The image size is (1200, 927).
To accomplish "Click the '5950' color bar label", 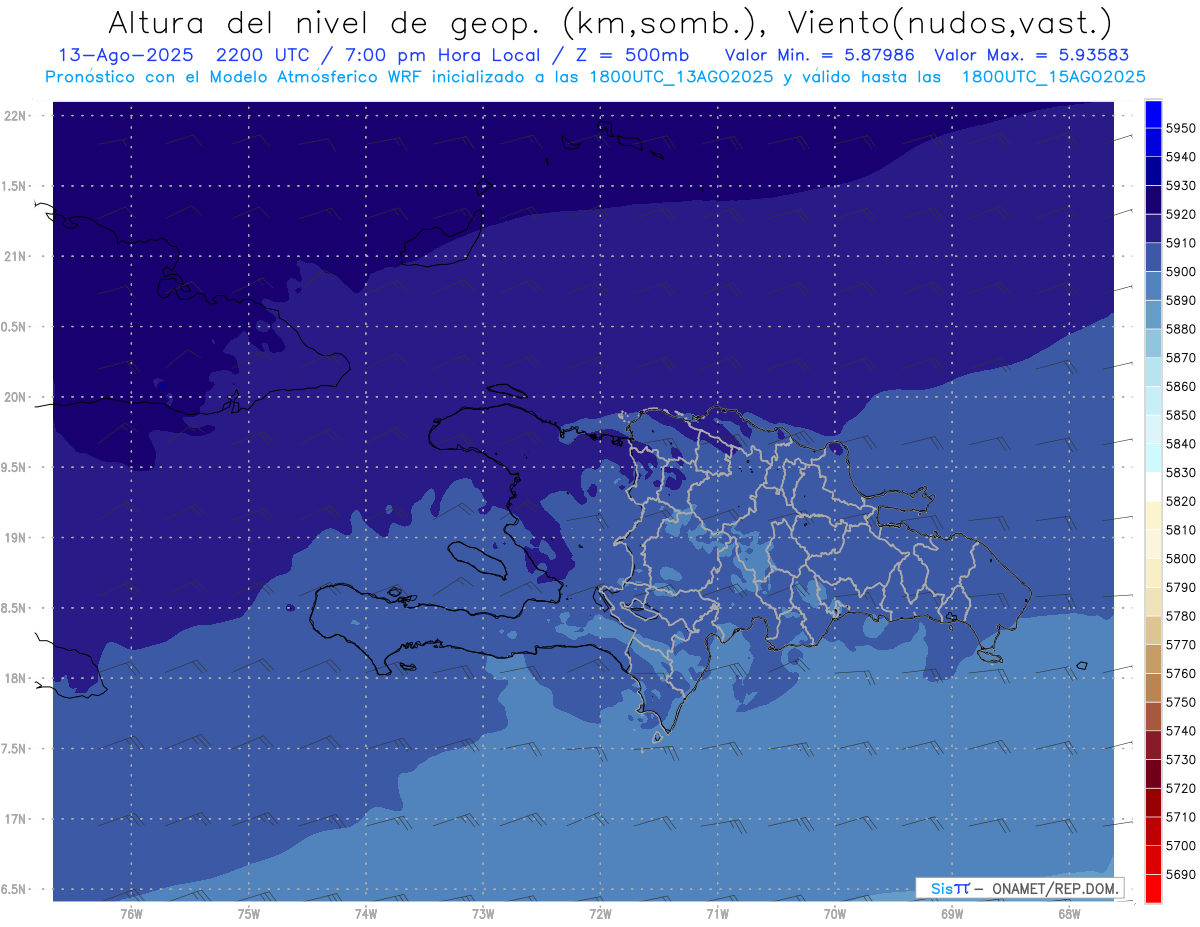I will tap(1181, 128).
